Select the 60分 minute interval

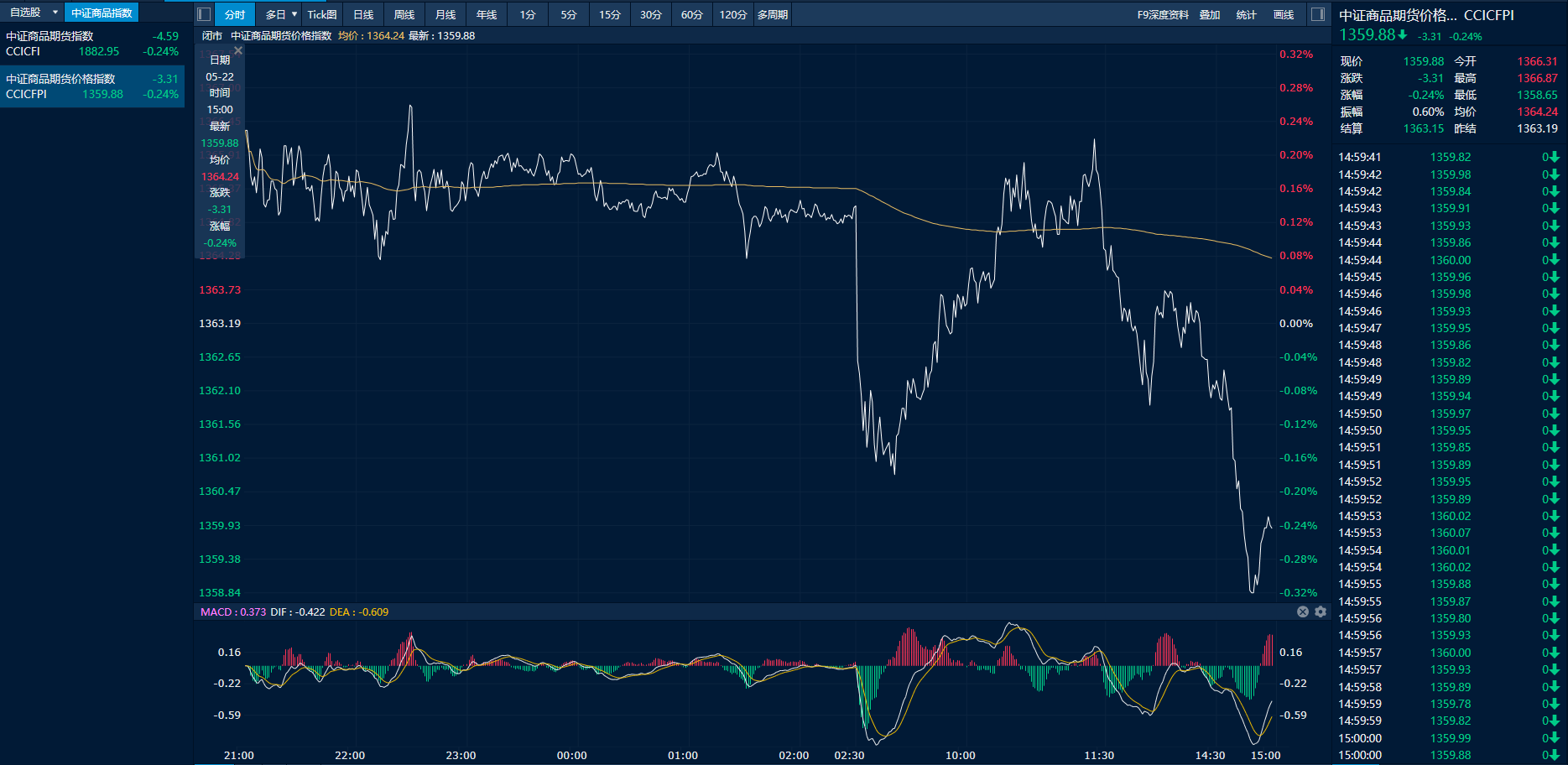tap(691, 14)
